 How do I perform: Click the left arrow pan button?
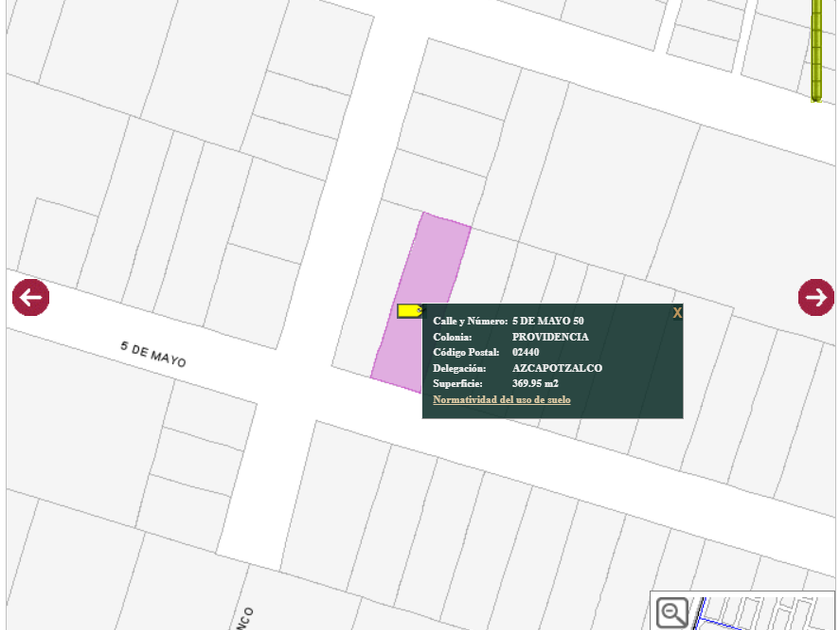[30, 298]
